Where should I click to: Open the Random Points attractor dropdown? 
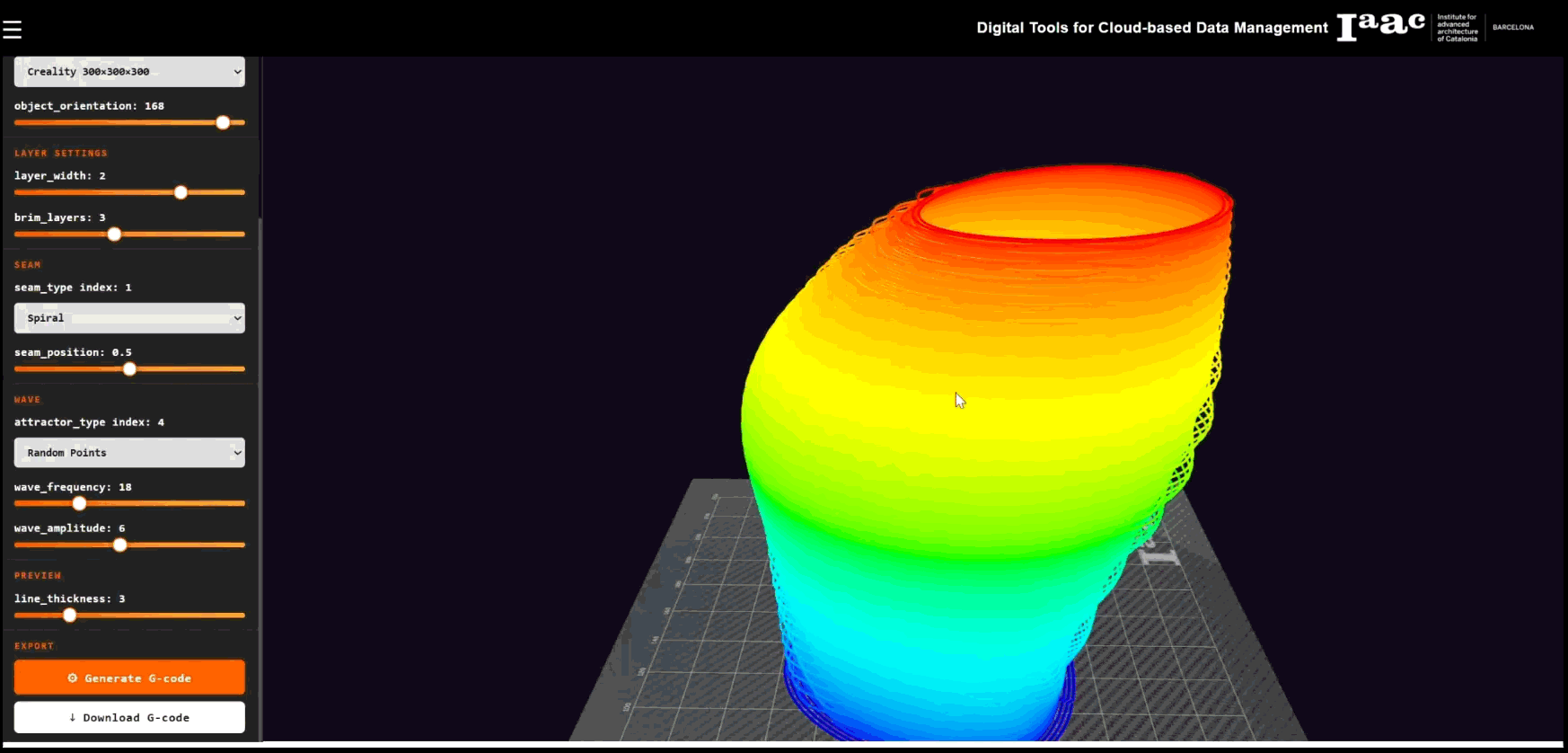click(x=129, y=453)
